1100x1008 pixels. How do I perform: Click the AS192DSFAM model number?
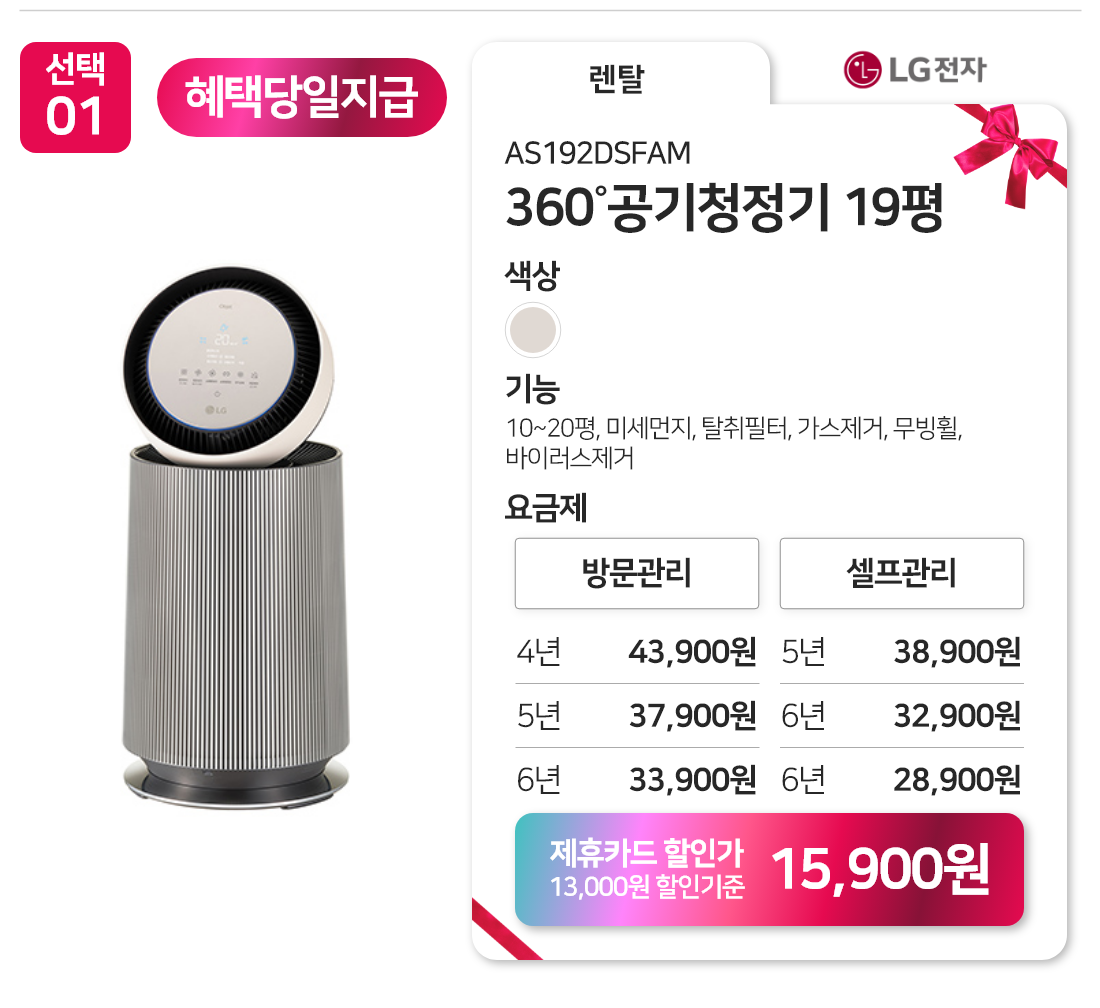(x=598, y=153)
